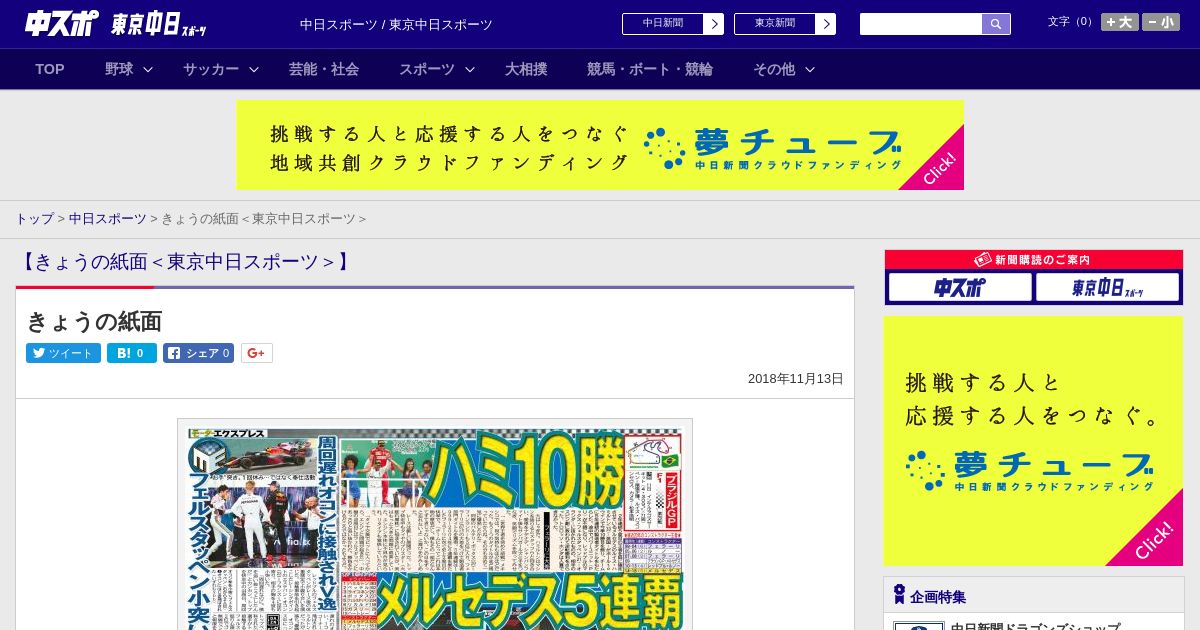Click arrow next to 中日新聞 button
Image resolution: width=1200 pixels, height=630 pixels.
pos(714,24)
